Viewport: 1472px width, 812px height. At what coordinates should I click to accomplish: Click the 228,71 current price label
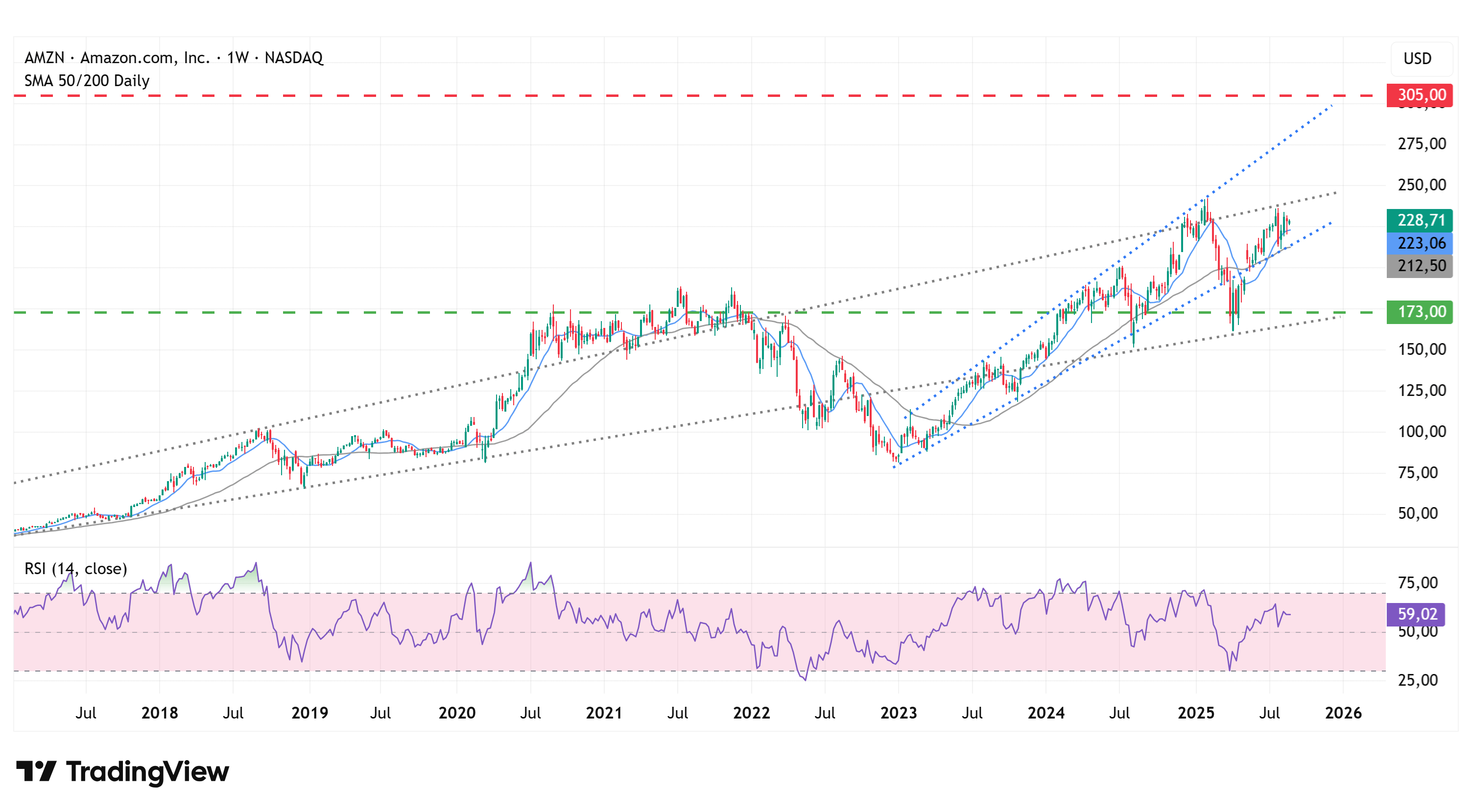click(x=1419, y=220)
